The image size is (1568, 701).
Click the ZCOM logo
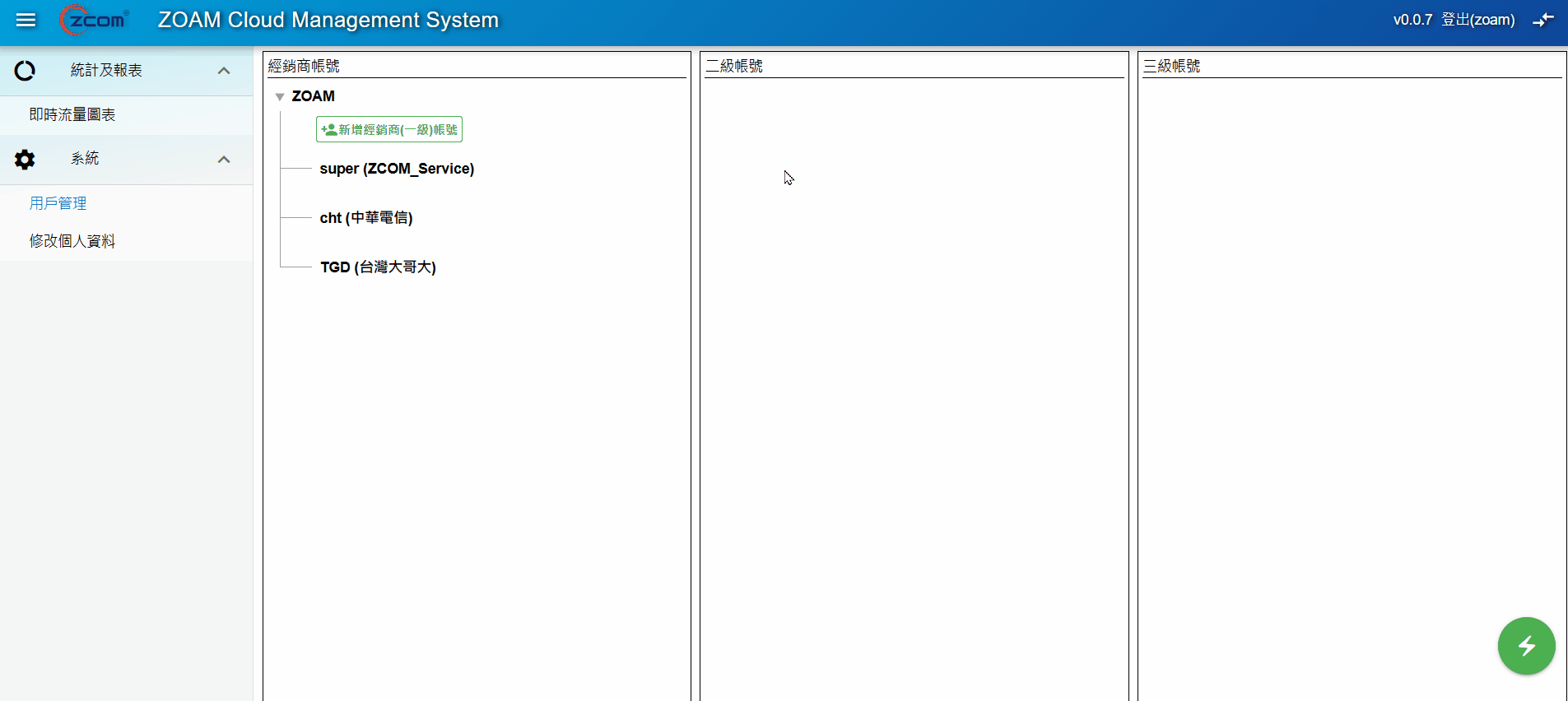(x=95, y=20)
